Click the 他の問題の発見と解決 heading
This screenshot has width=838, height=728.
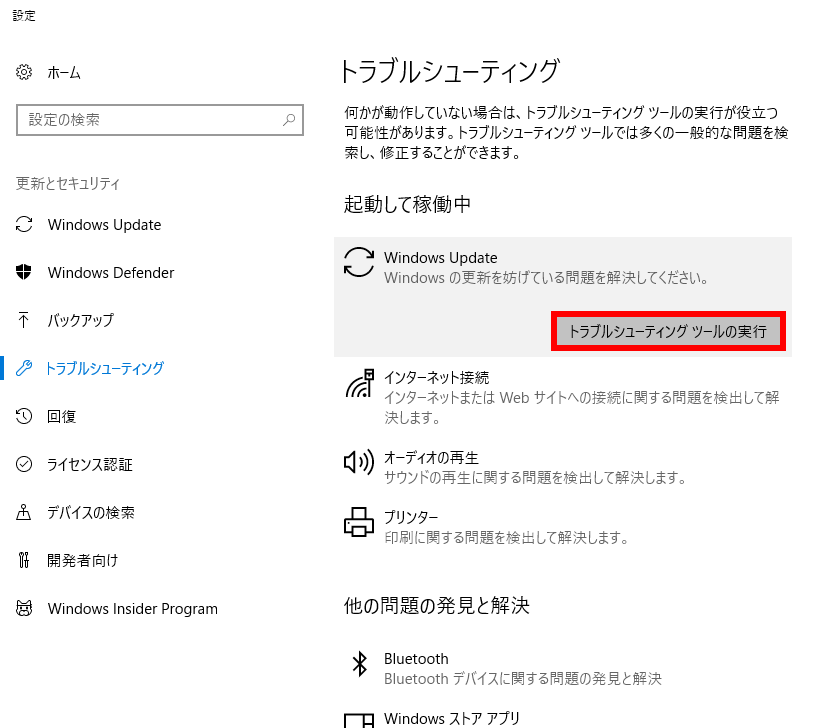(x=437, y=606)
